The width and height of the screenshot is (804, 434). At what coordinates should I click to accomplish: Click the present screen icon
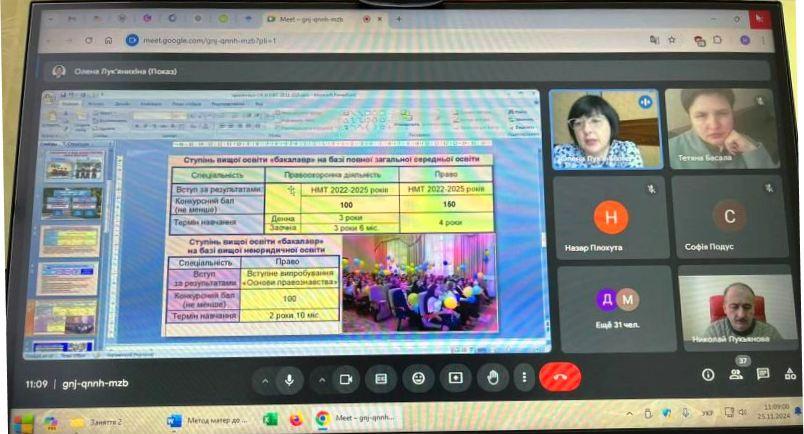455,379
